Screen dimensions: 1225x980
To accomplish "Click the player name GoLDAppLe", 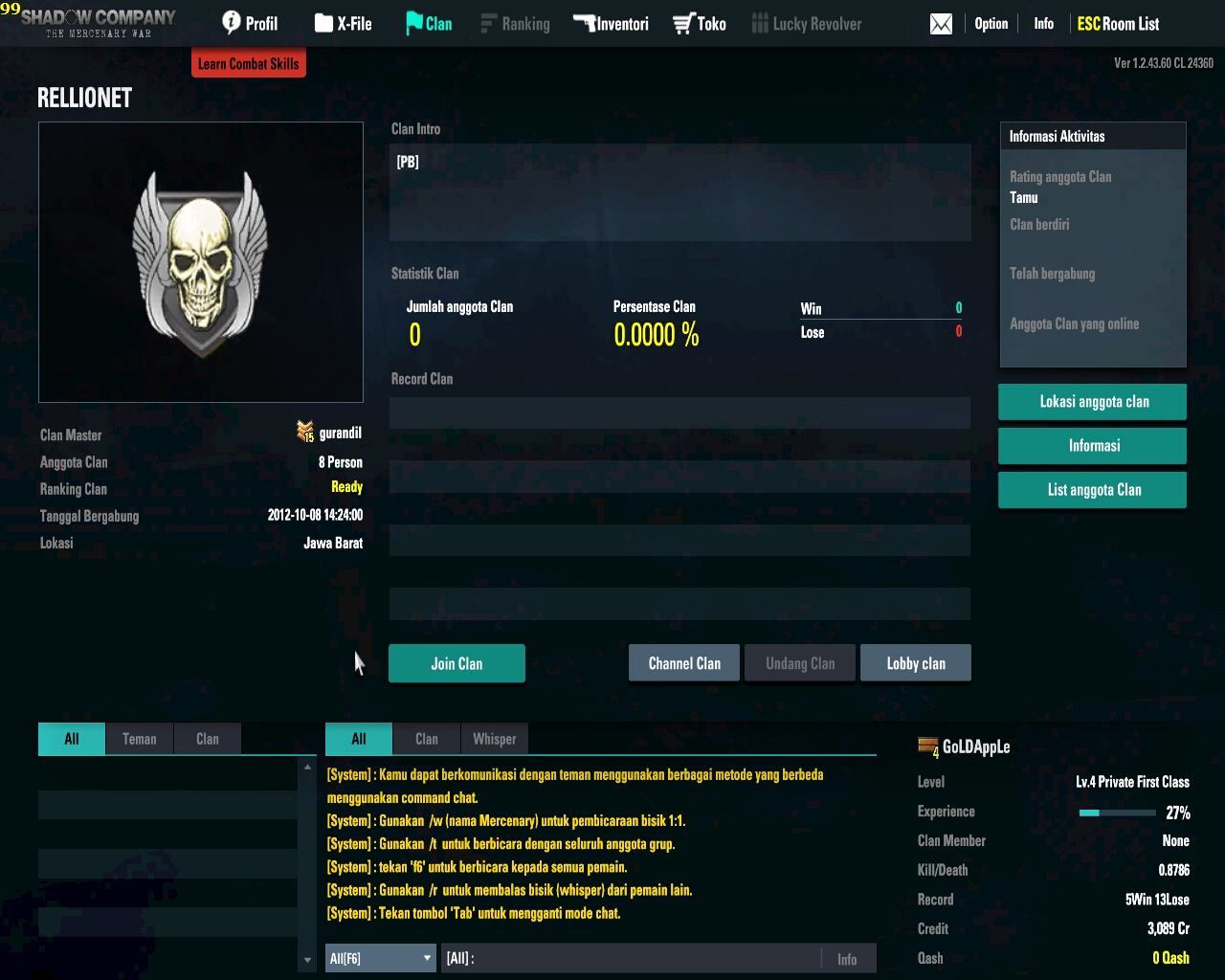I will coord(976,746).
